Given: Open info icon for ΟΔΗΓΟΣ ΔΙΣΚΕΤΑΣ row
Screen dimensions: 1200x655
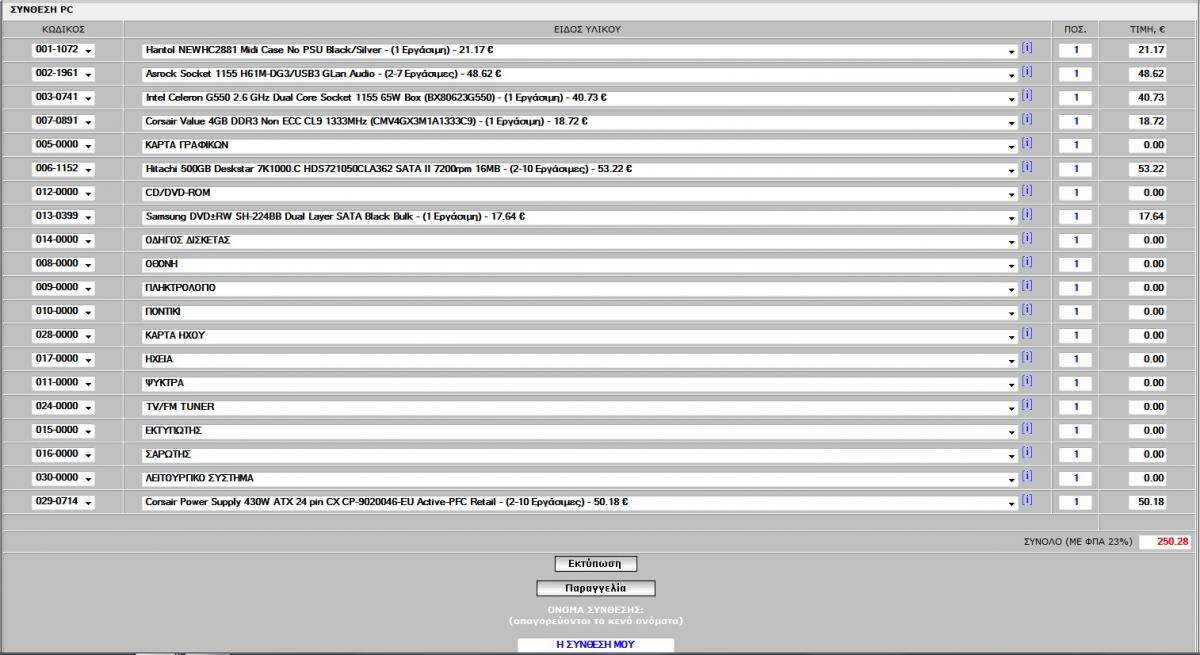Looking at the screenshot, I should point(1027,239).
